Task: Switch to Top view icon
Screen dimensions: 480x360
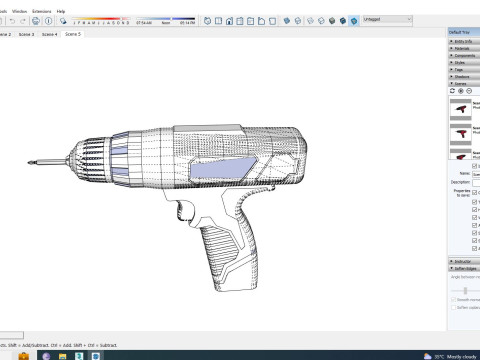Action: (x=218, y=21)
